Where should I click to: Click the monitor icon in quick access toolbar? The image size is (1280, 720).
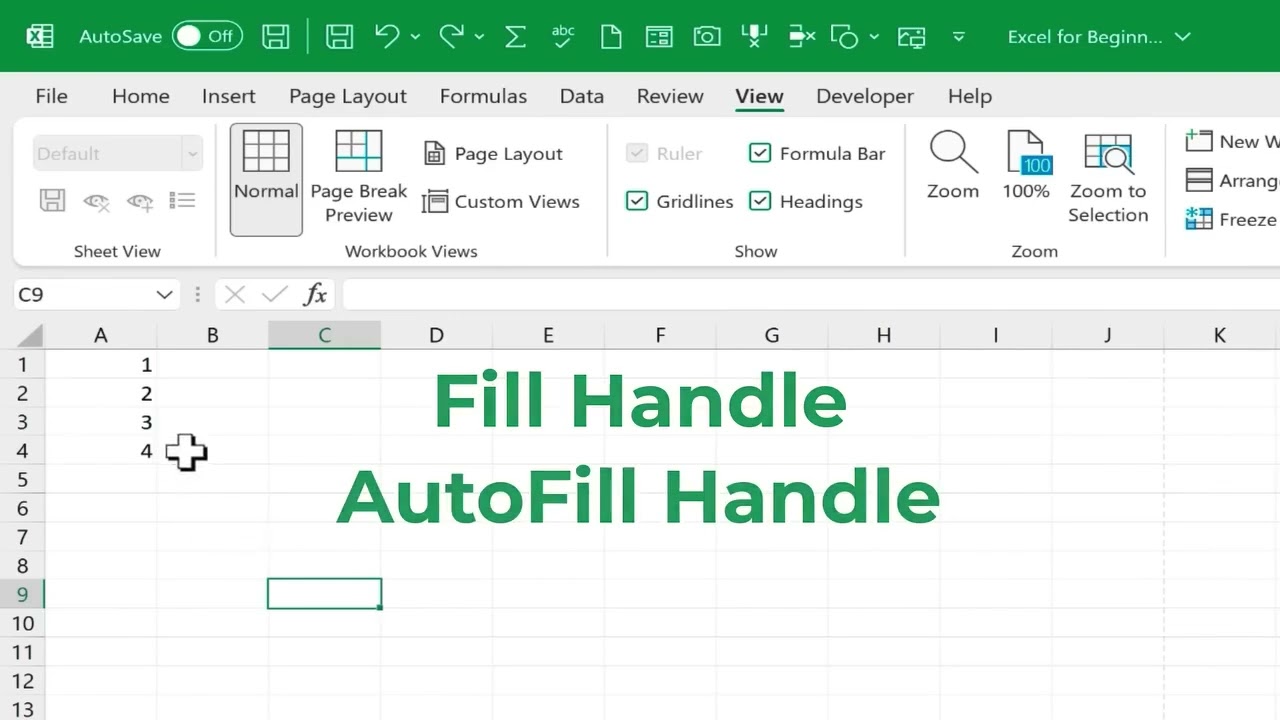tap(911, 37)
